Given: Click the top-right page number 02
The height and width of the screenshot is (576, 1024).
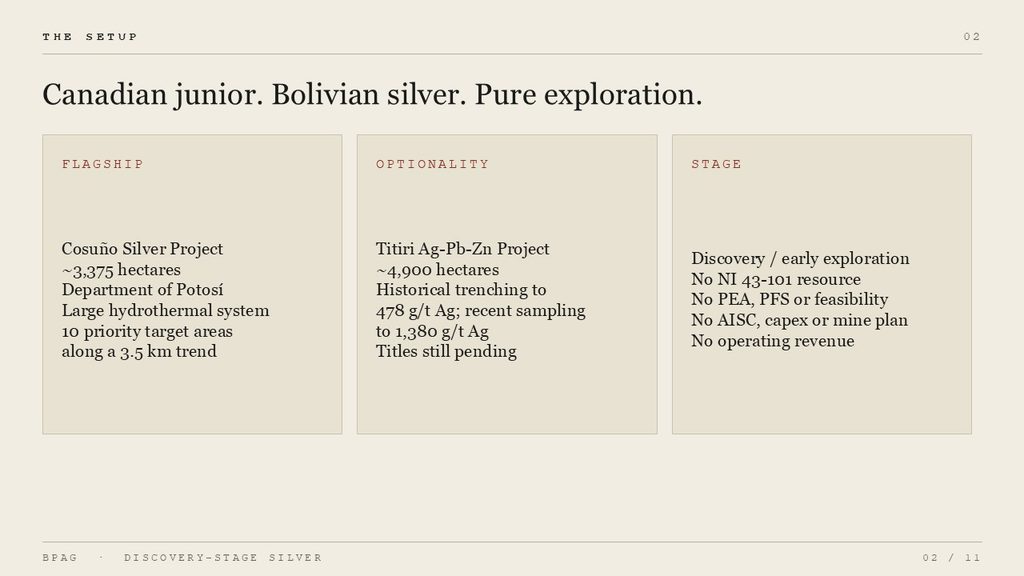Looking at the screenshot, I should pyautogui.click(x=972, y=37).
